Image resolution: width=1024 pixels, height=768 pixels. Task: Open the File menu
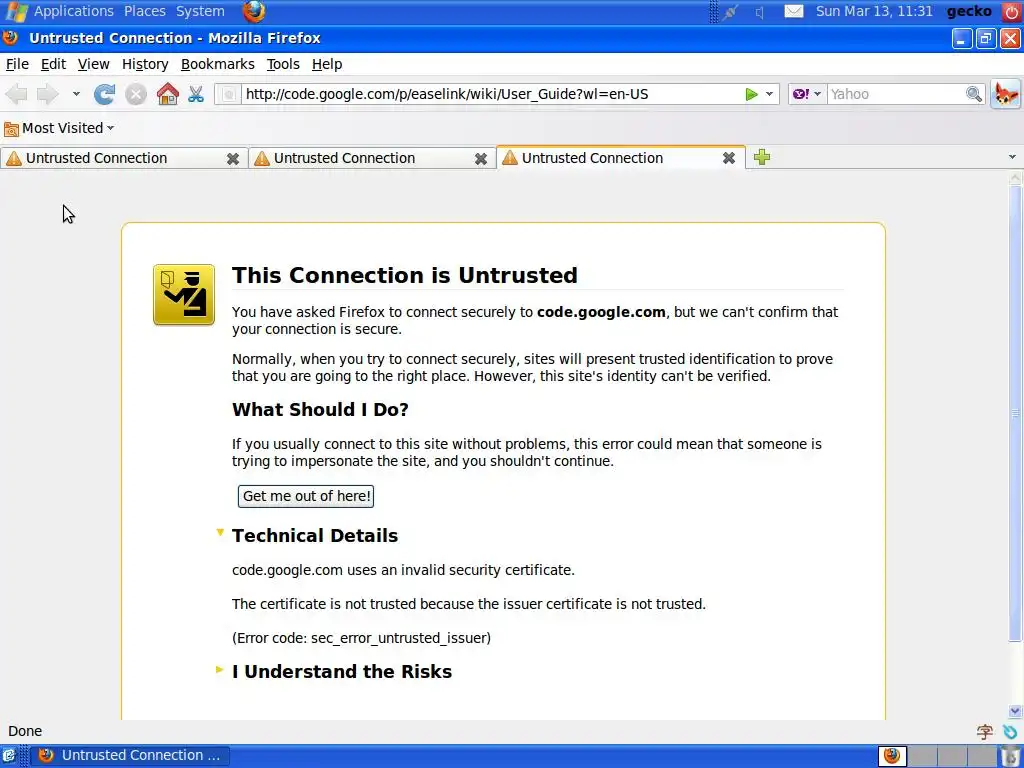click(17, 64)
